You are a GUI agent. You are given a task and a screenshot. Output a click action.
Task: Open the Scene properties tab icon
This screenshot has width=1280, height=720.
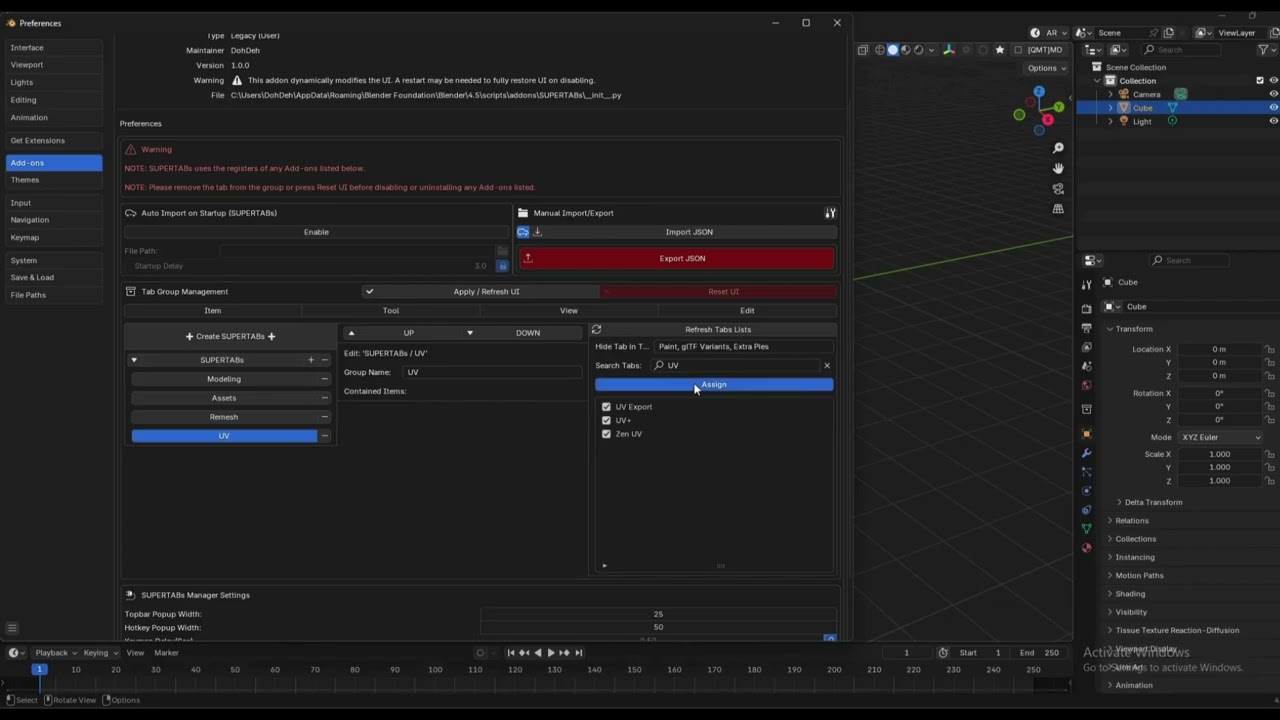tap(1087, 366)
